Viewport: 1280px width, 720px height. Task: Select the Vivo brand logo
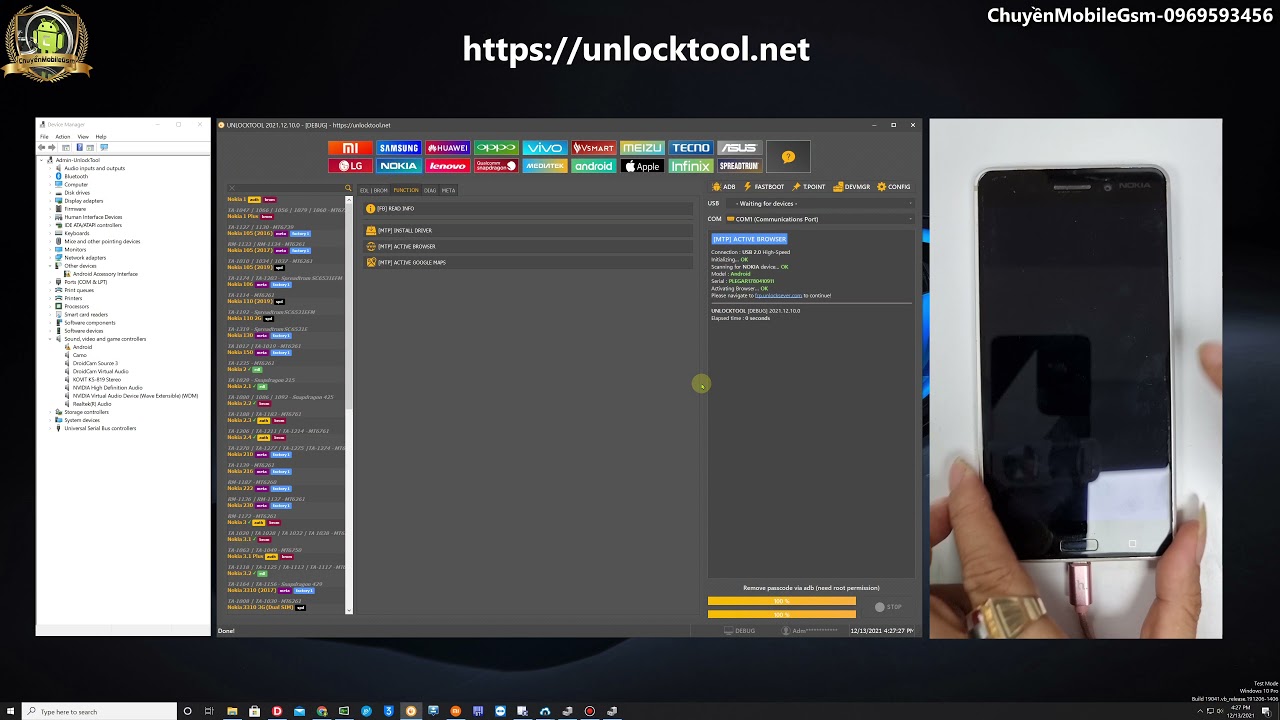[x=544, y=148]
